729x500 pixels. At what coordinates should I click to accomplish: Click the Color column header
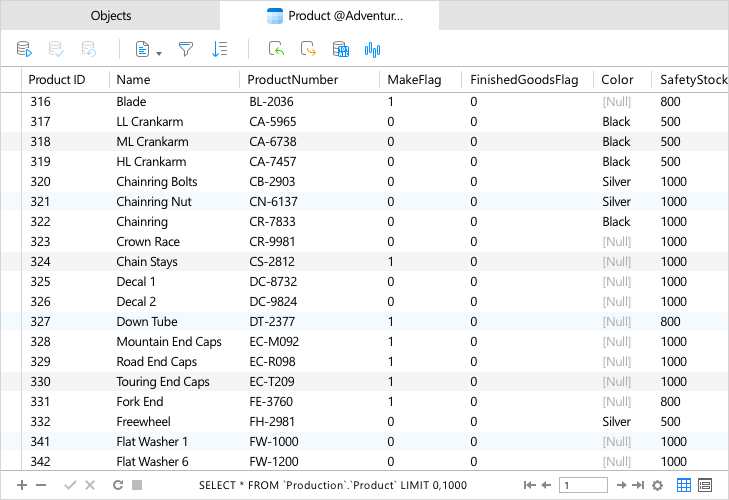(x=623, y=80)
